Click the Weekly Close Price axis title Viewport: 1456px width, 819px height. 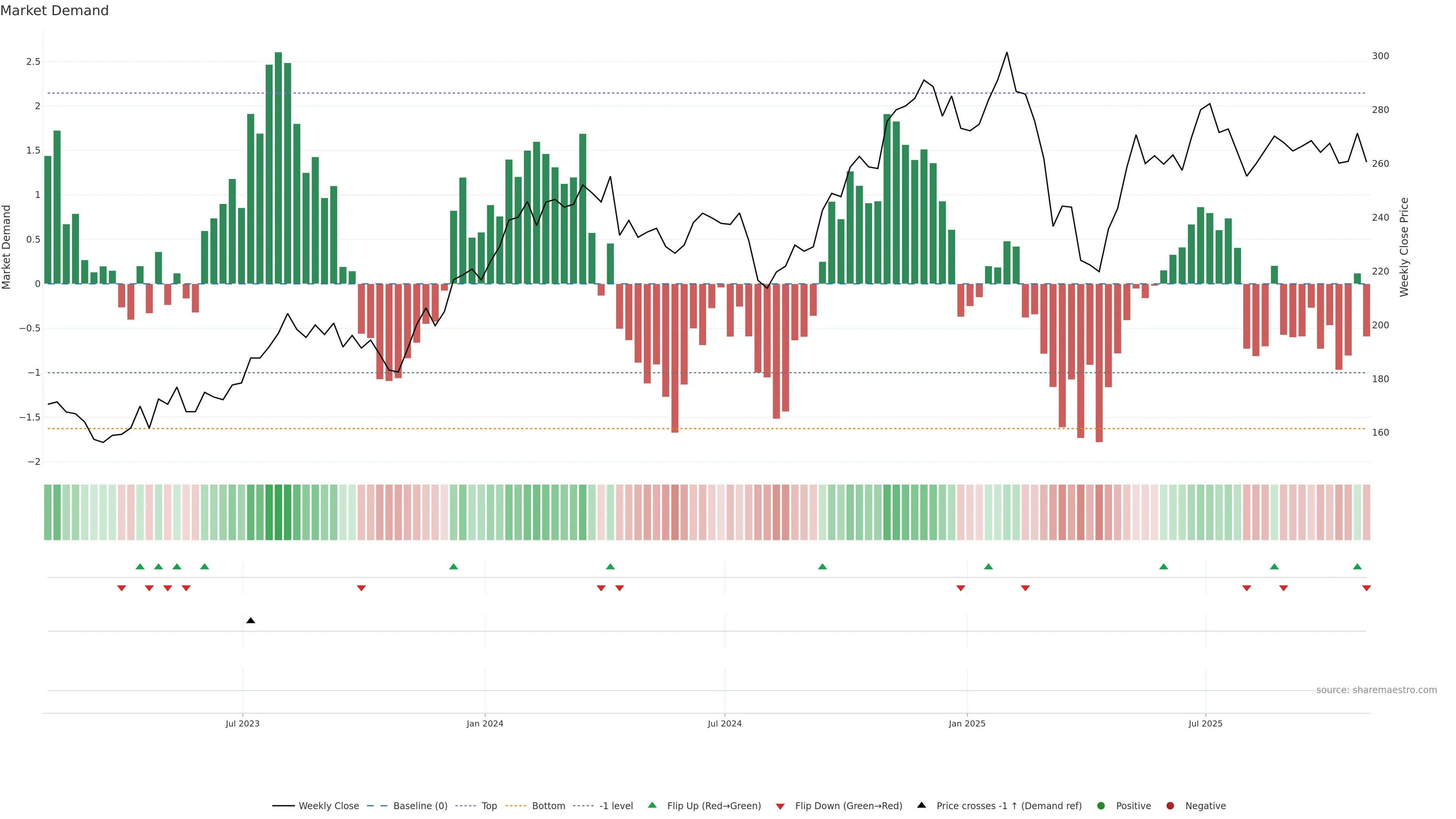1404,247
